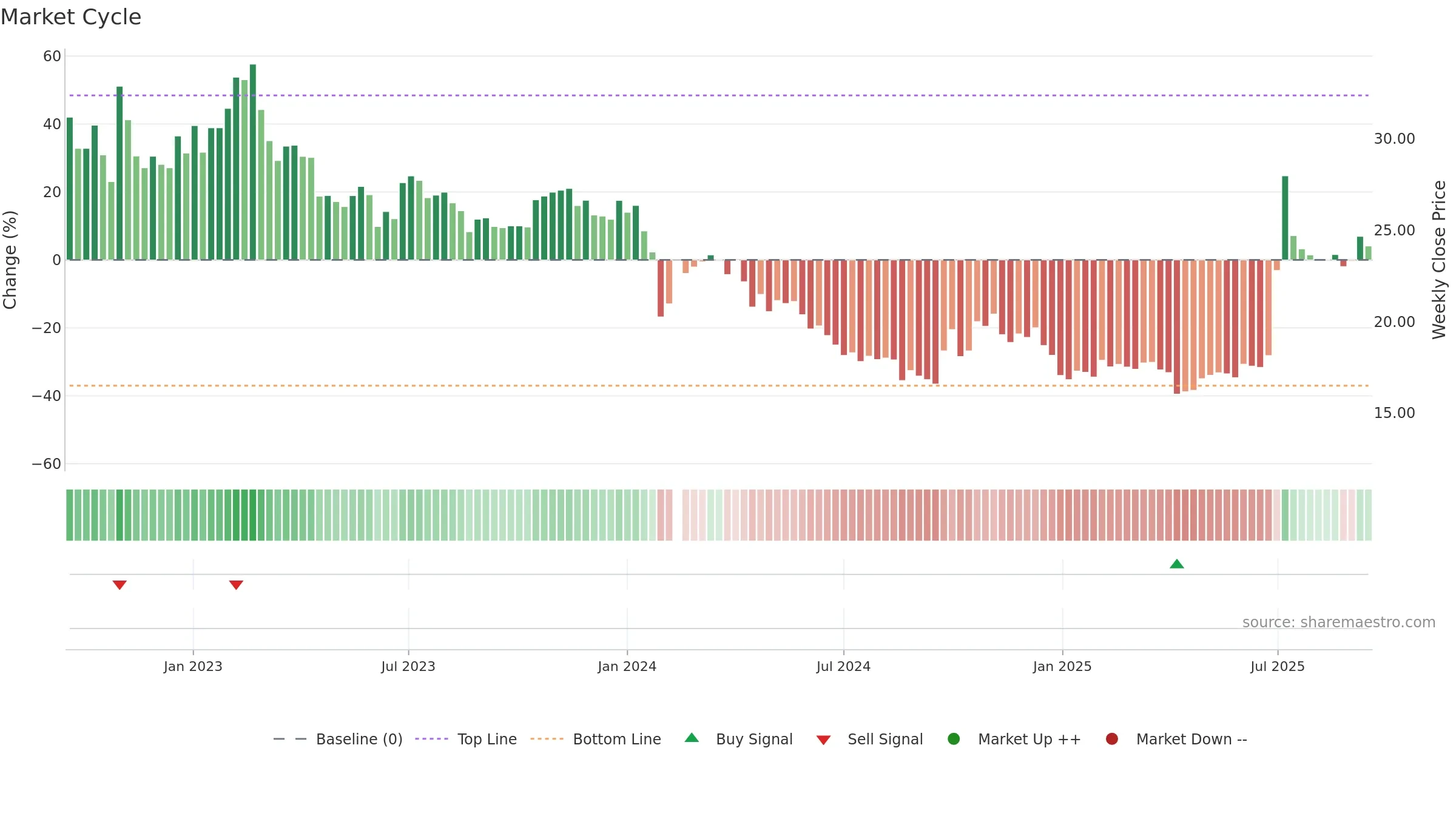The image size is (1456, 819).
Task: Click the −20 tick label on the left axis
Action: (x=47, y=328)
